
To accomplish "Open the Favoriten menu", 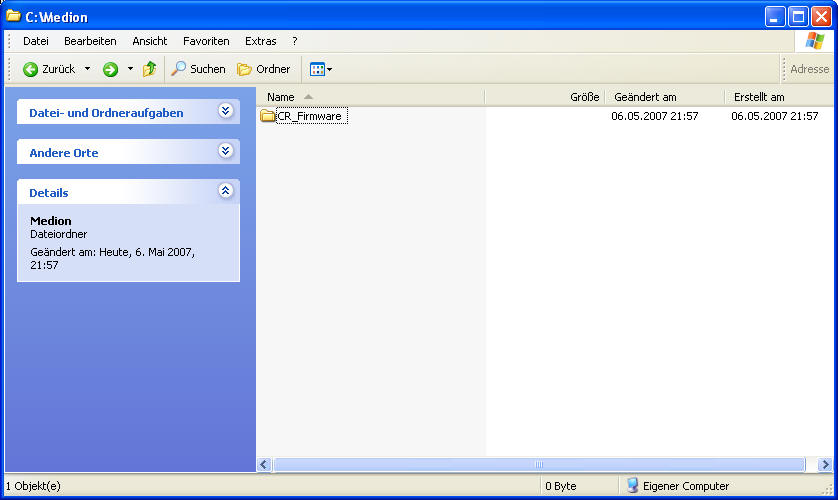I will click(x=206, y=41).
